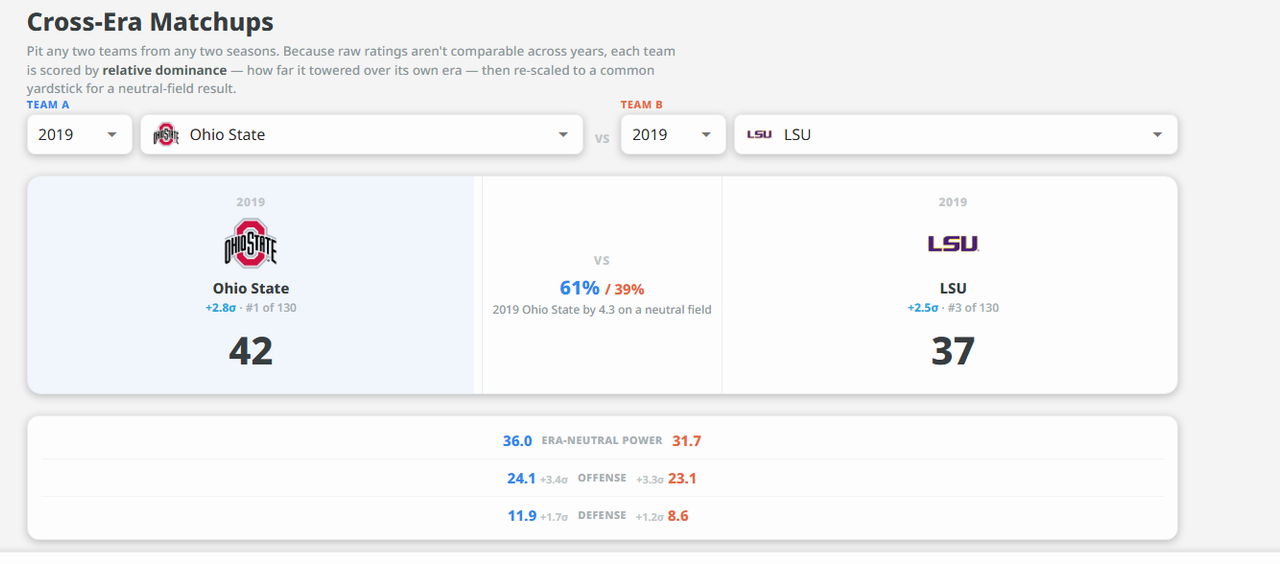Click the TEAM B label
This screenshot has width=1280, height=564.
coord(642,105)
